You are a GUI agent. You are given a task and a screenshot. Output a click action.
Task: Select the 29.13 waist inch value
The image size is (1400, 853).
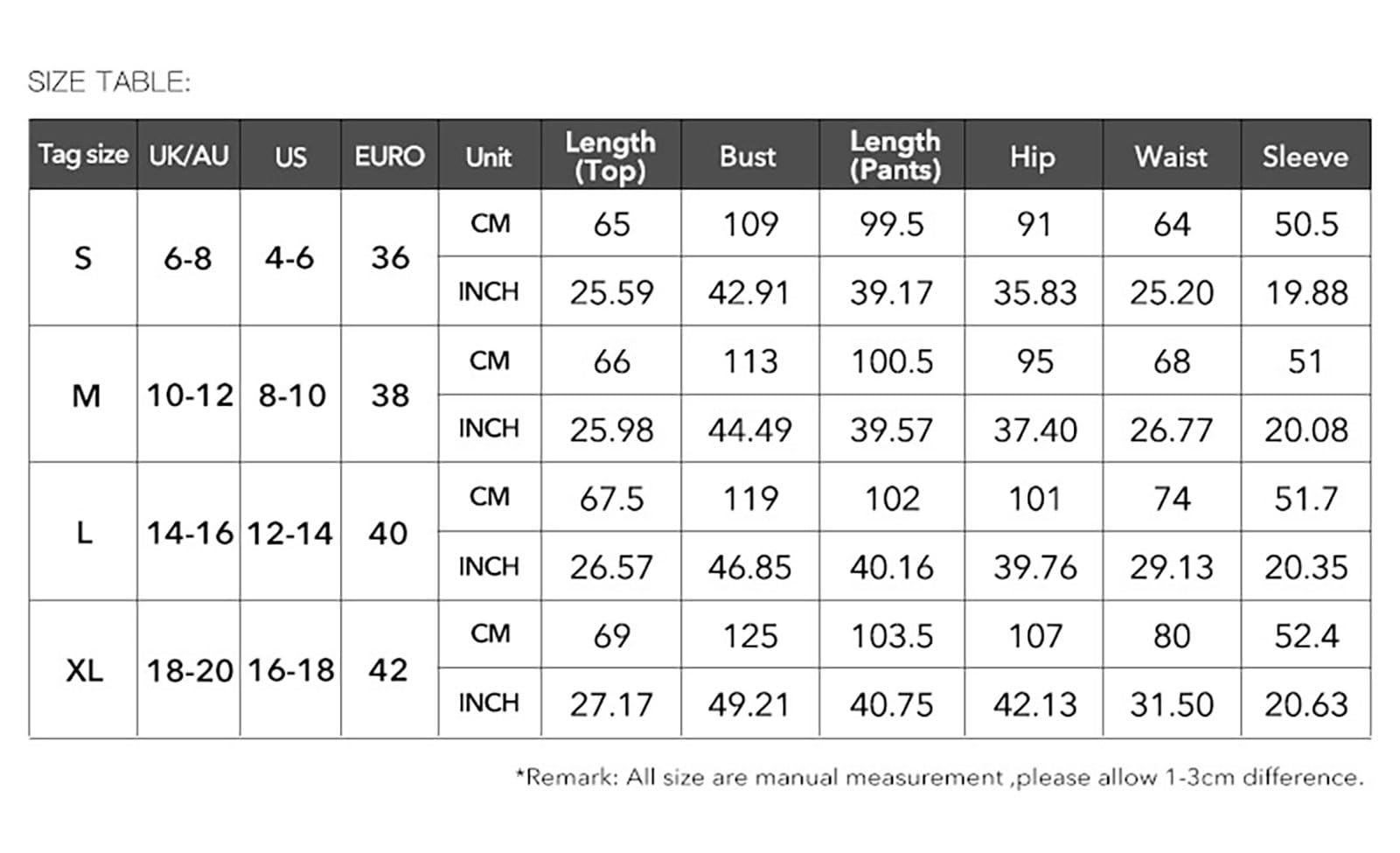(1172, 567)
